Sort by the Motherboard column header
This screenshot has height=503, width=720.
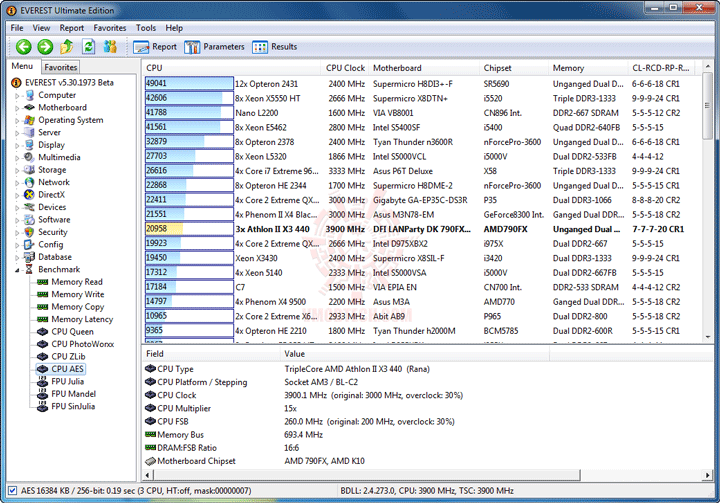[423, 68]
